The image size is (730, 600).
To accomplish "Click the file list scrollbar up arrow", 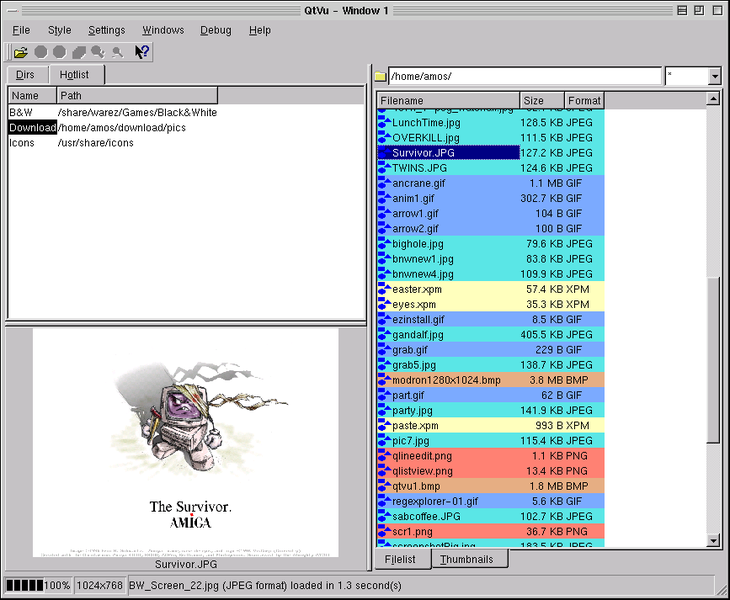I will [x=713, y=99].
